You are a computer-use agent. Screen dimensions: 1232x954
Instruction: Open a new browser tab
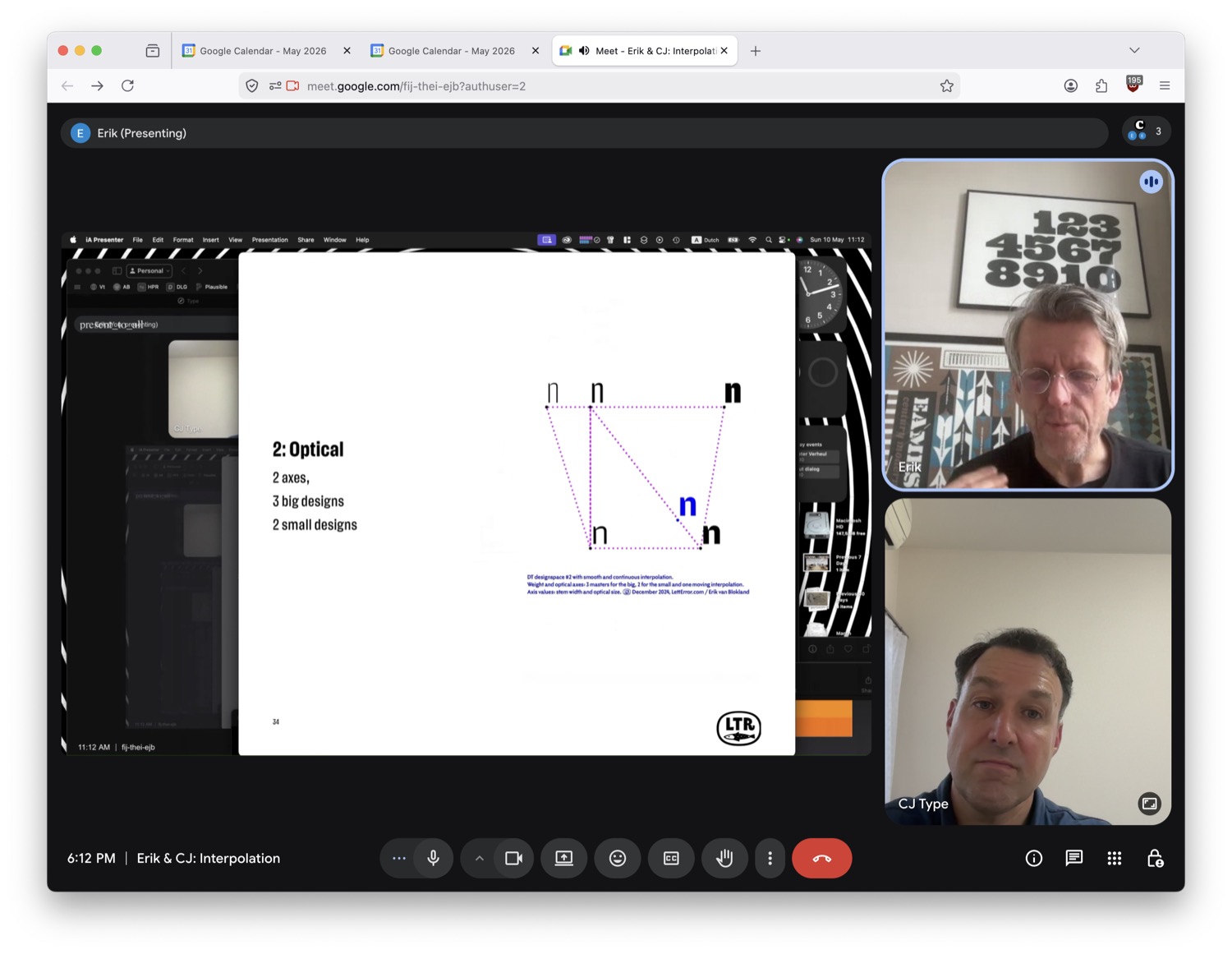pos(756,51)
